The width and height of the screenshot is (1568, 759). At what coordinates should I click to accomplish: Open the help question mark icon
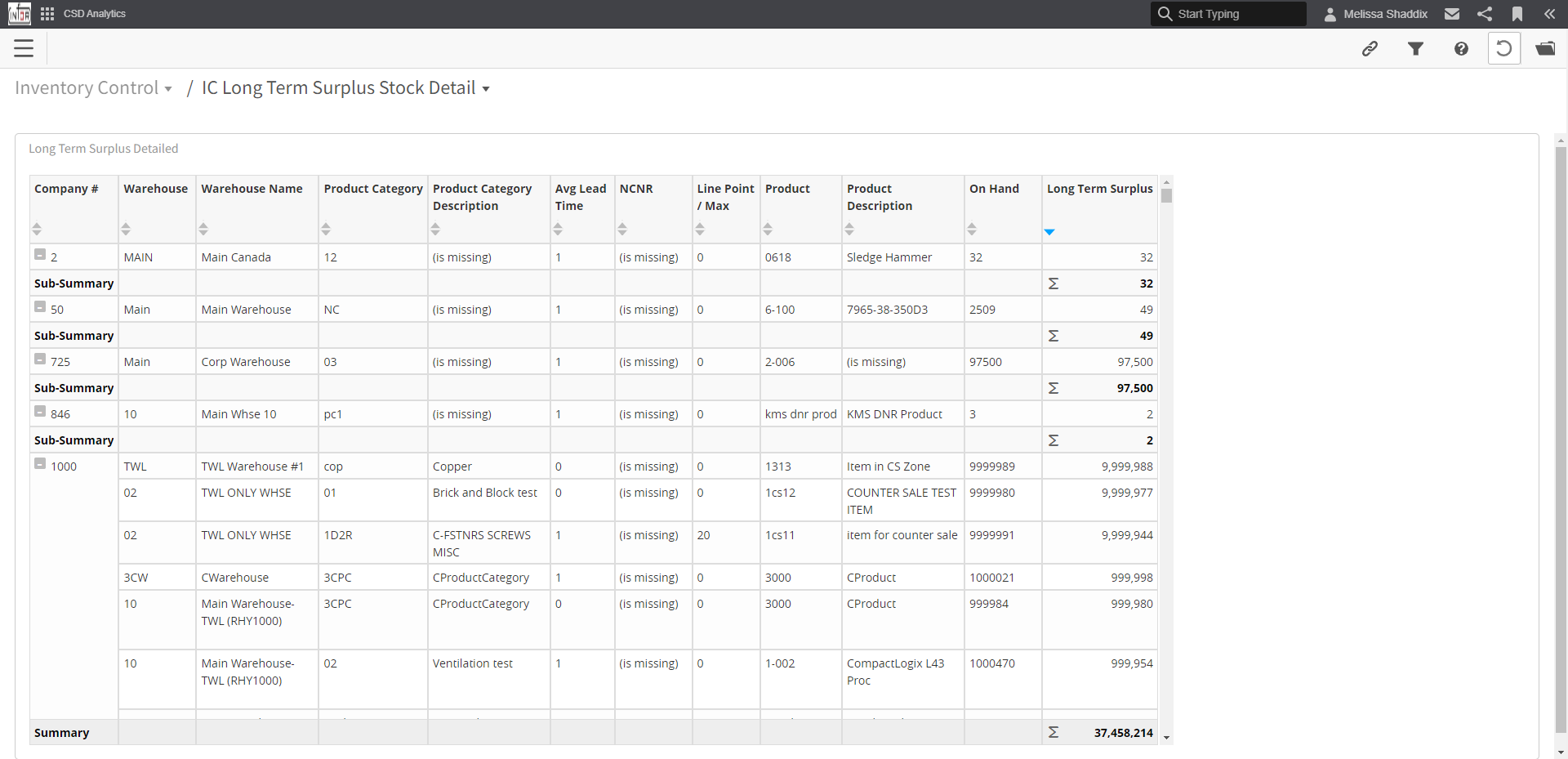click(1461, 49)
